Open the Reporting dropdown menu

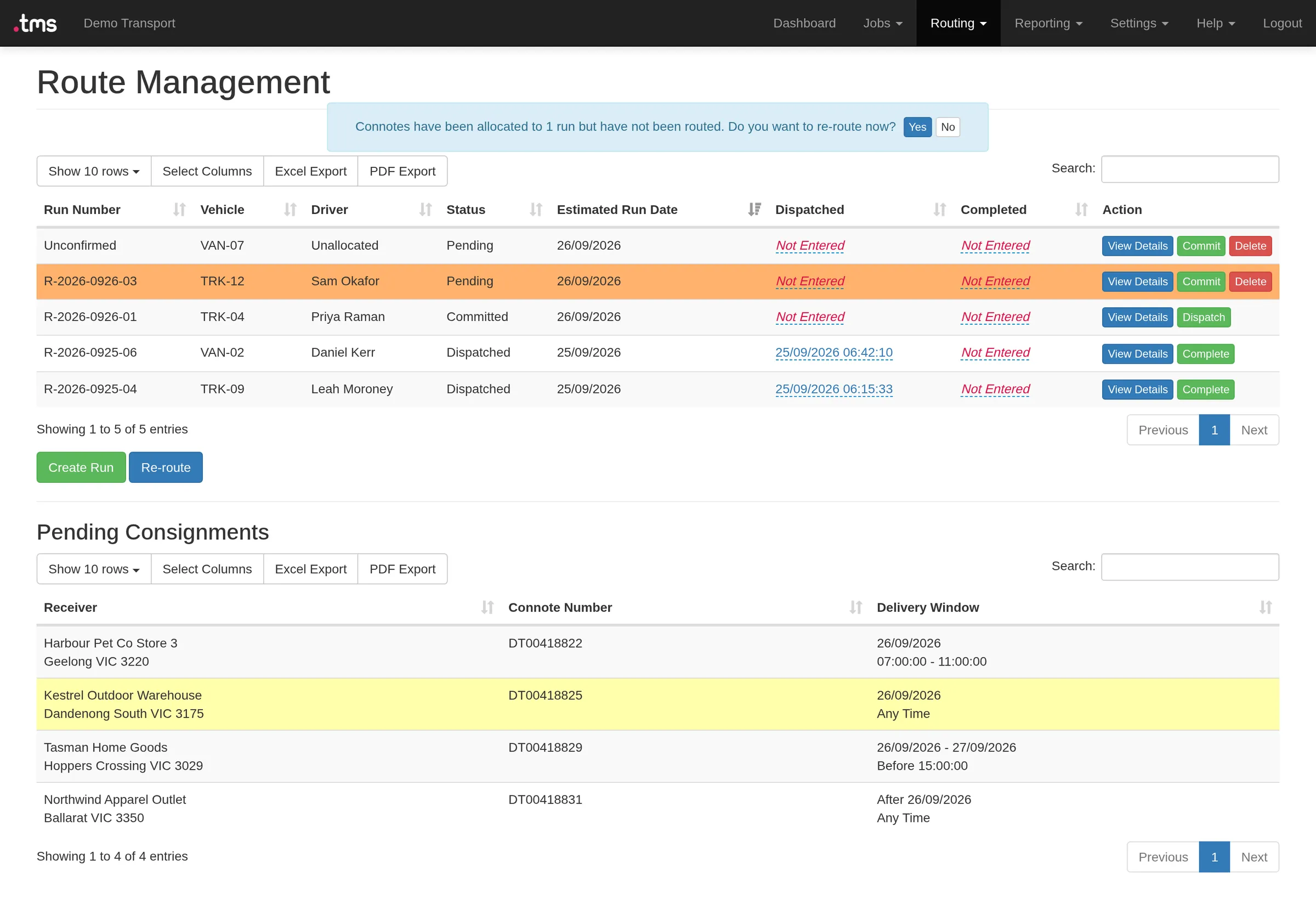point(1048,23)
